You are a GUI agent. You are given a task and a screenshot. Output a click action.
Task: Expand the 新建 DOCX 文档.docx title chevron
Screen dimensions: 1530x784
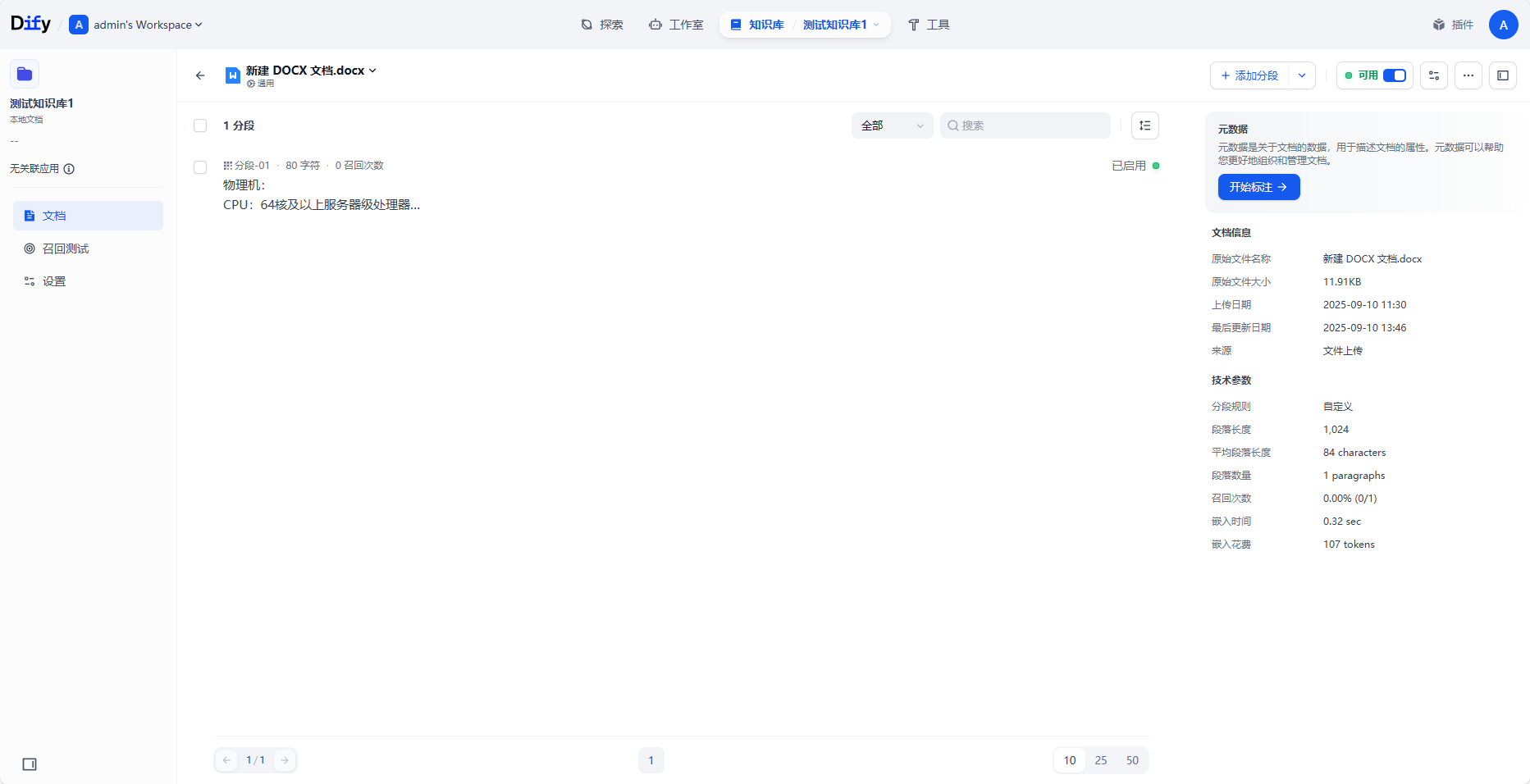point(374,70)
